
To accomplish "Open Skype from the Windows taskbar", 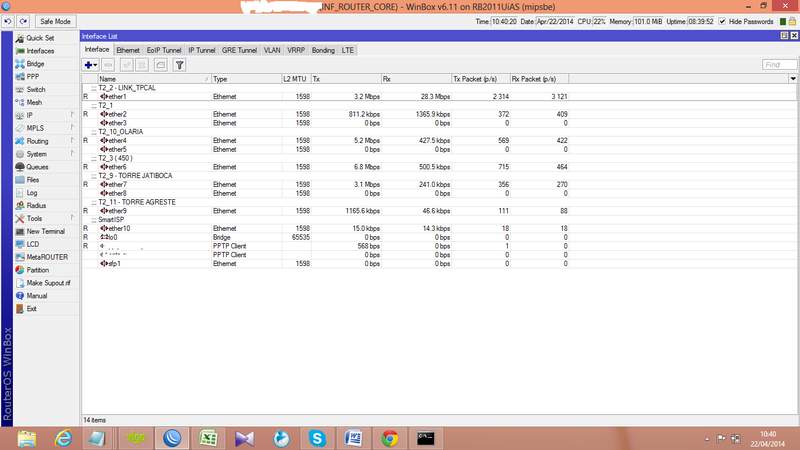I will pos(317,438).
